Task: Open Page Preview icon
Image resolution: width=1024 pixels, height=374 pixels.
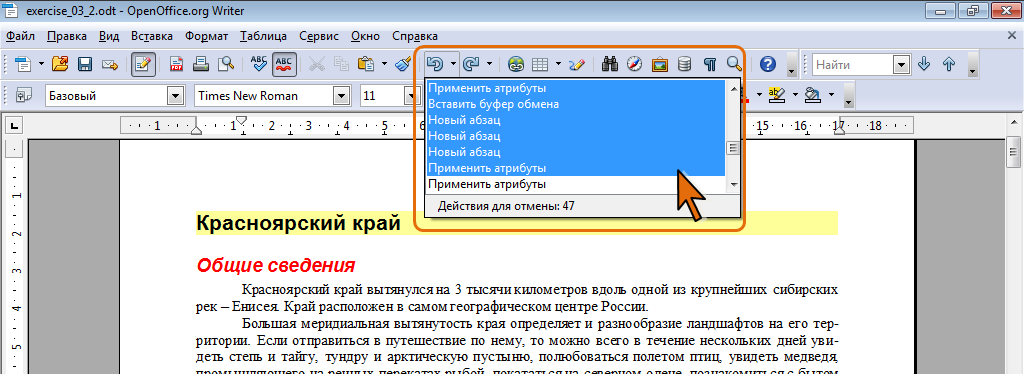Action: coord(226,64)
